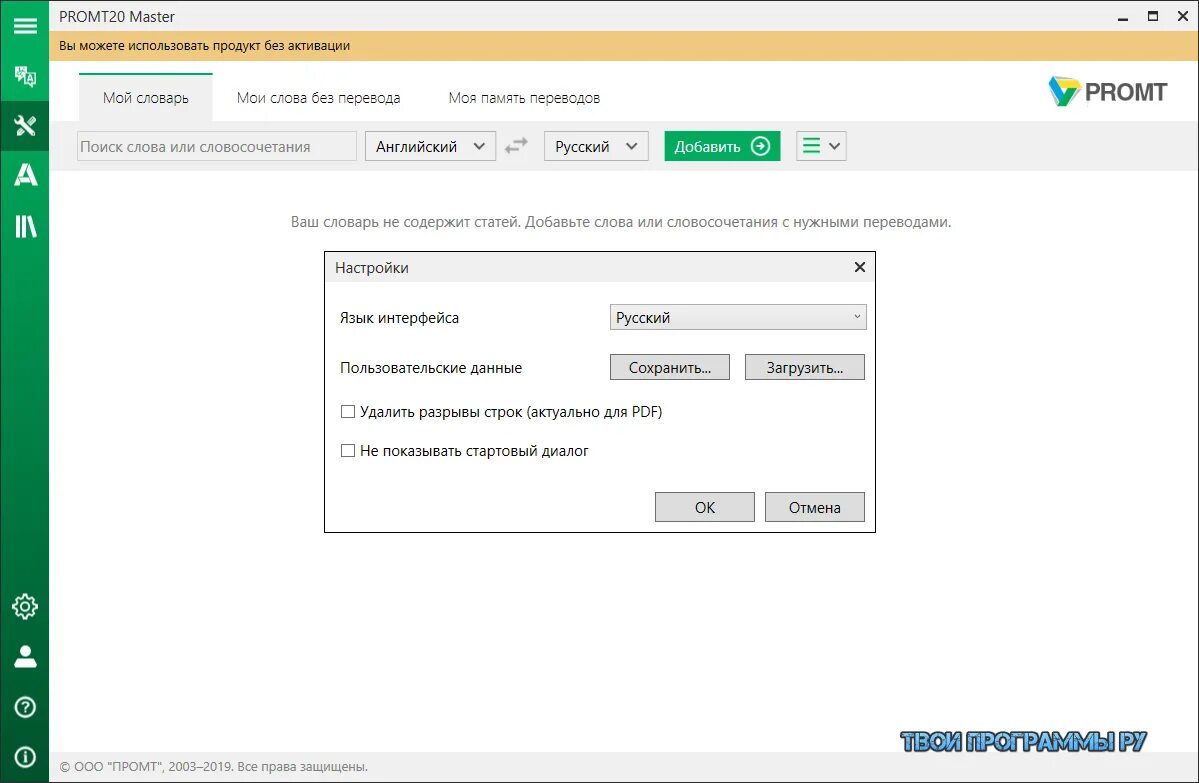Open the letter A sidebar icon

coord(25,175)
